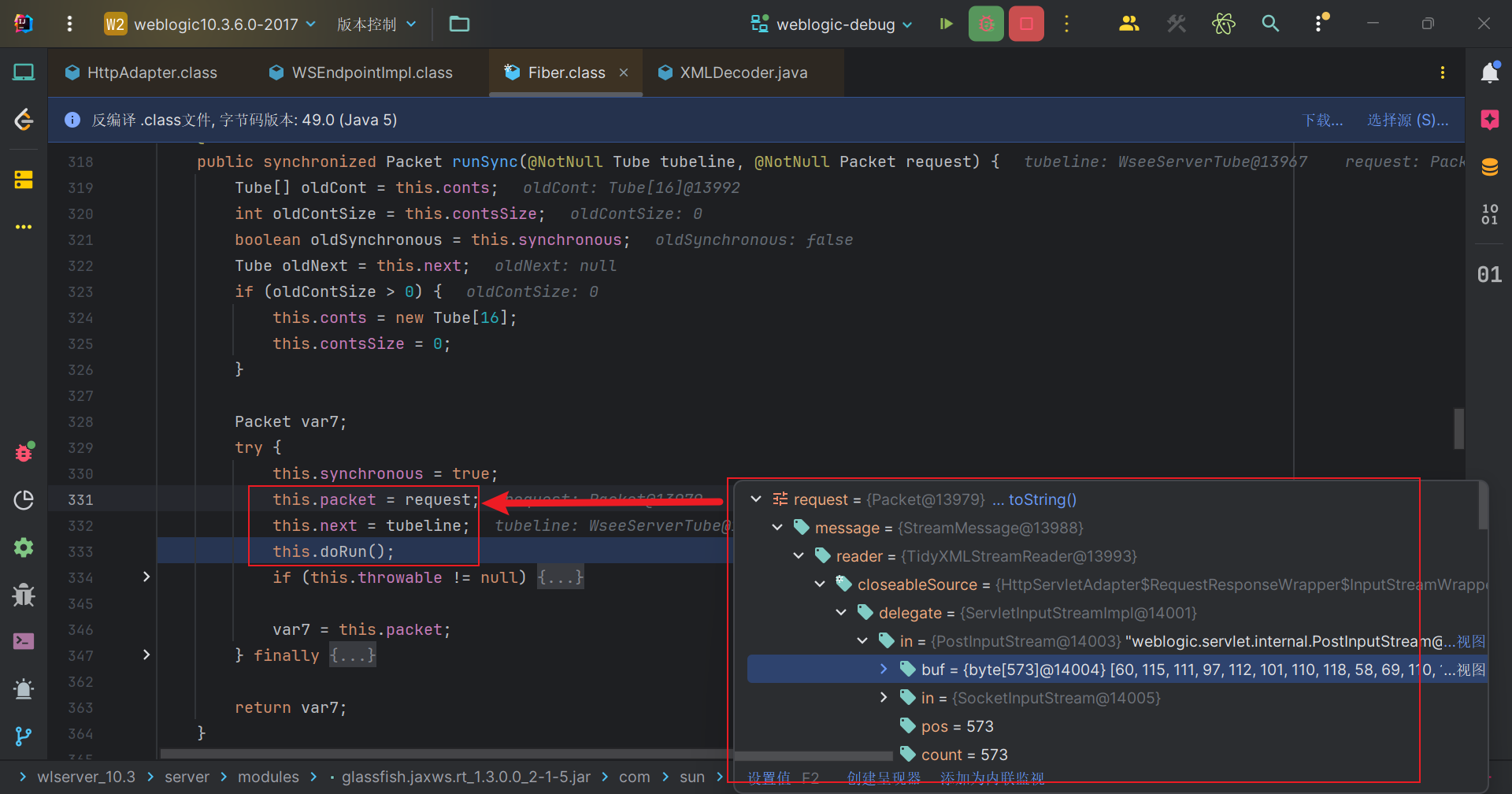Click glassfish.jaxws.rt jar breadcrumb

[466, 777]
